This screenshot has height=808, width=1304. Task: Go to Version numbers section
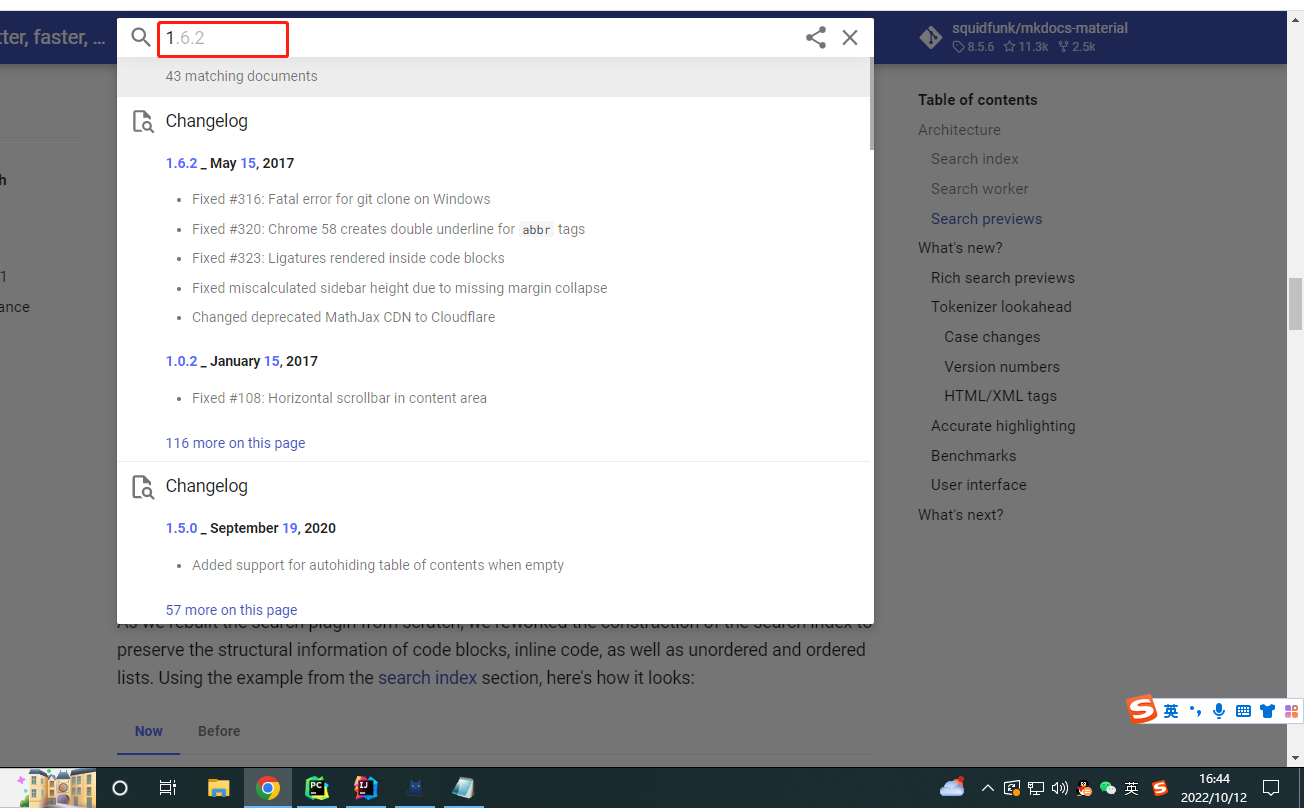tap(1002, 367)
